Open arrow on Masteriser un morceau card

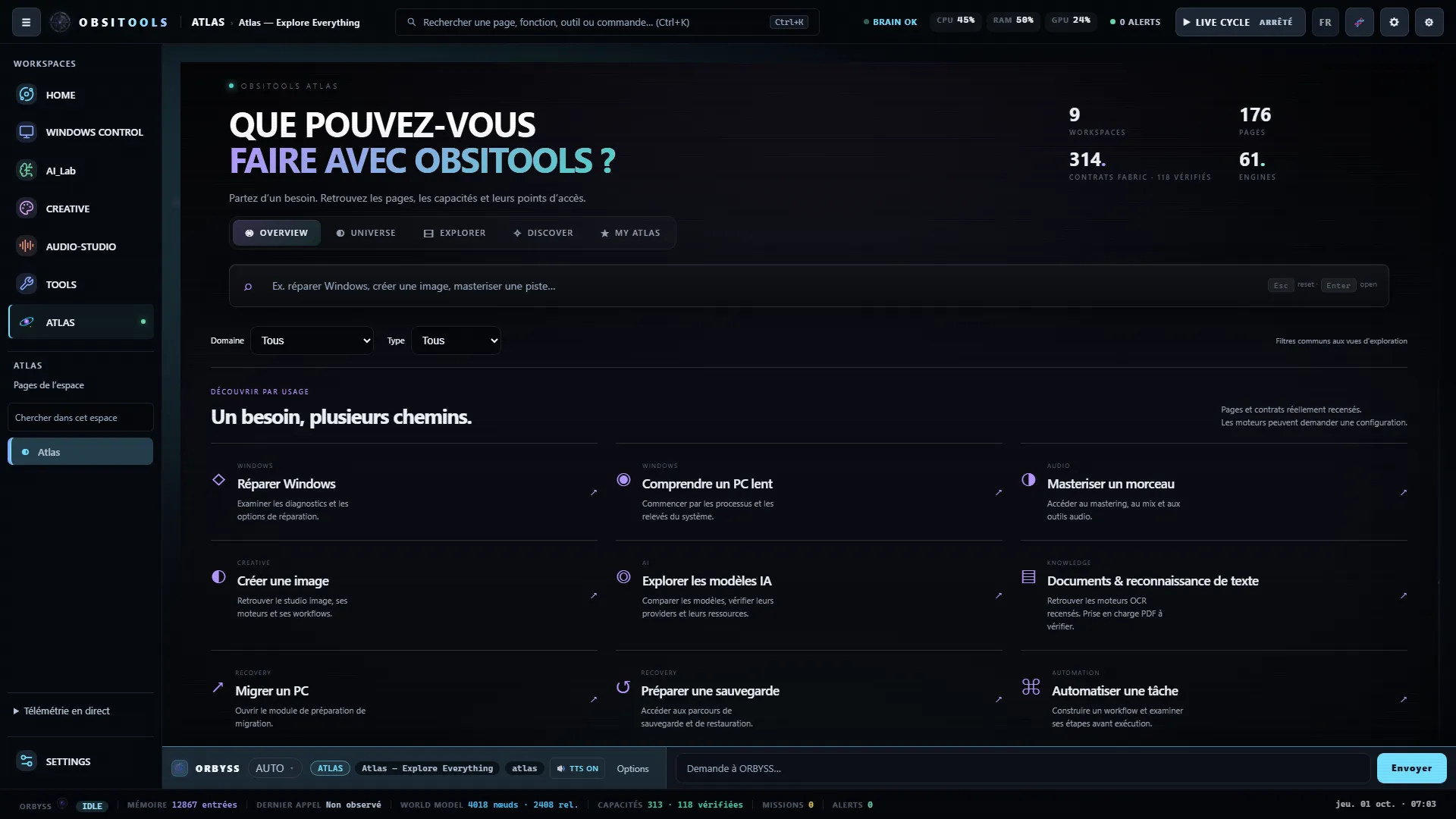tap(1404, 493)
